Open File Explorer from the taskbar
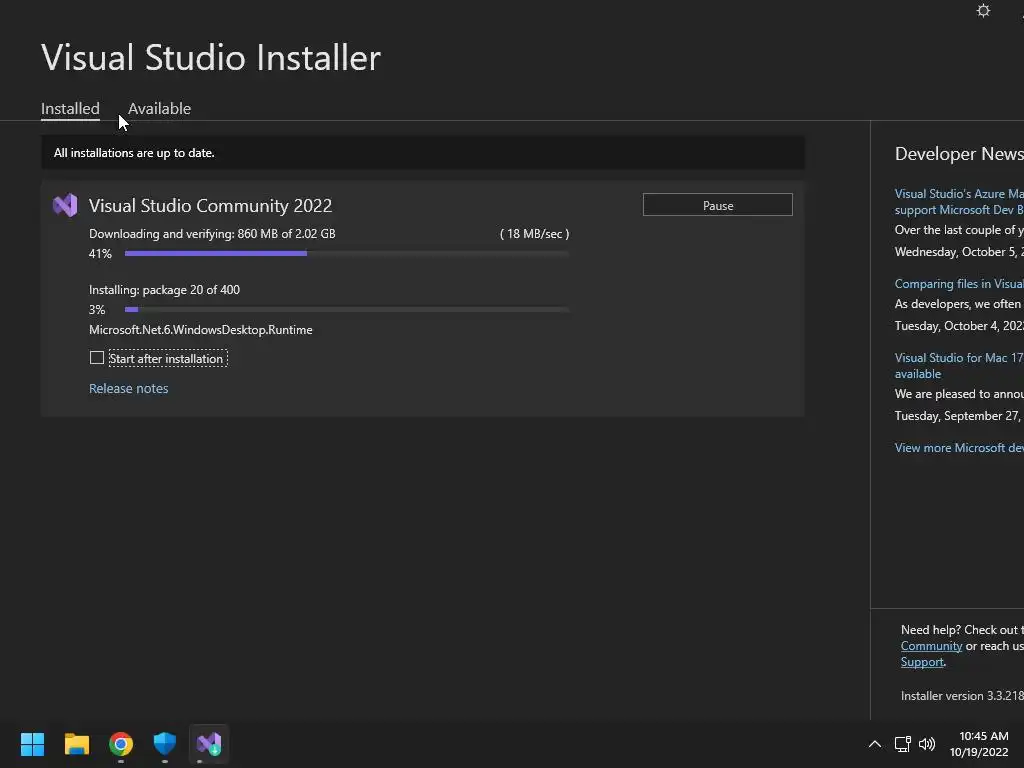The image size is (1024, 768). 76,744
